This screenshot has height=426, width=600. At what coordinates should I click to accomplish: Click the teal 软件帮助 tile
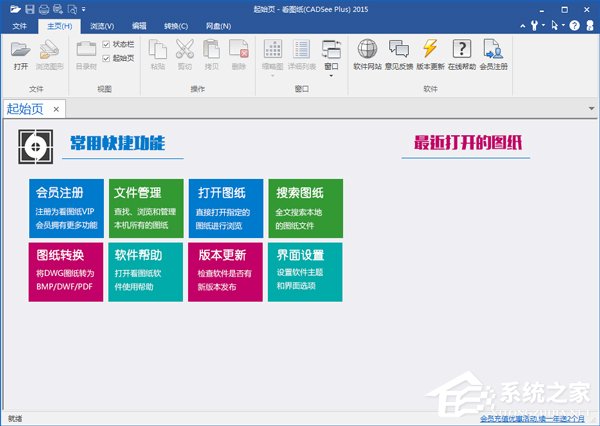coord(145,272)
